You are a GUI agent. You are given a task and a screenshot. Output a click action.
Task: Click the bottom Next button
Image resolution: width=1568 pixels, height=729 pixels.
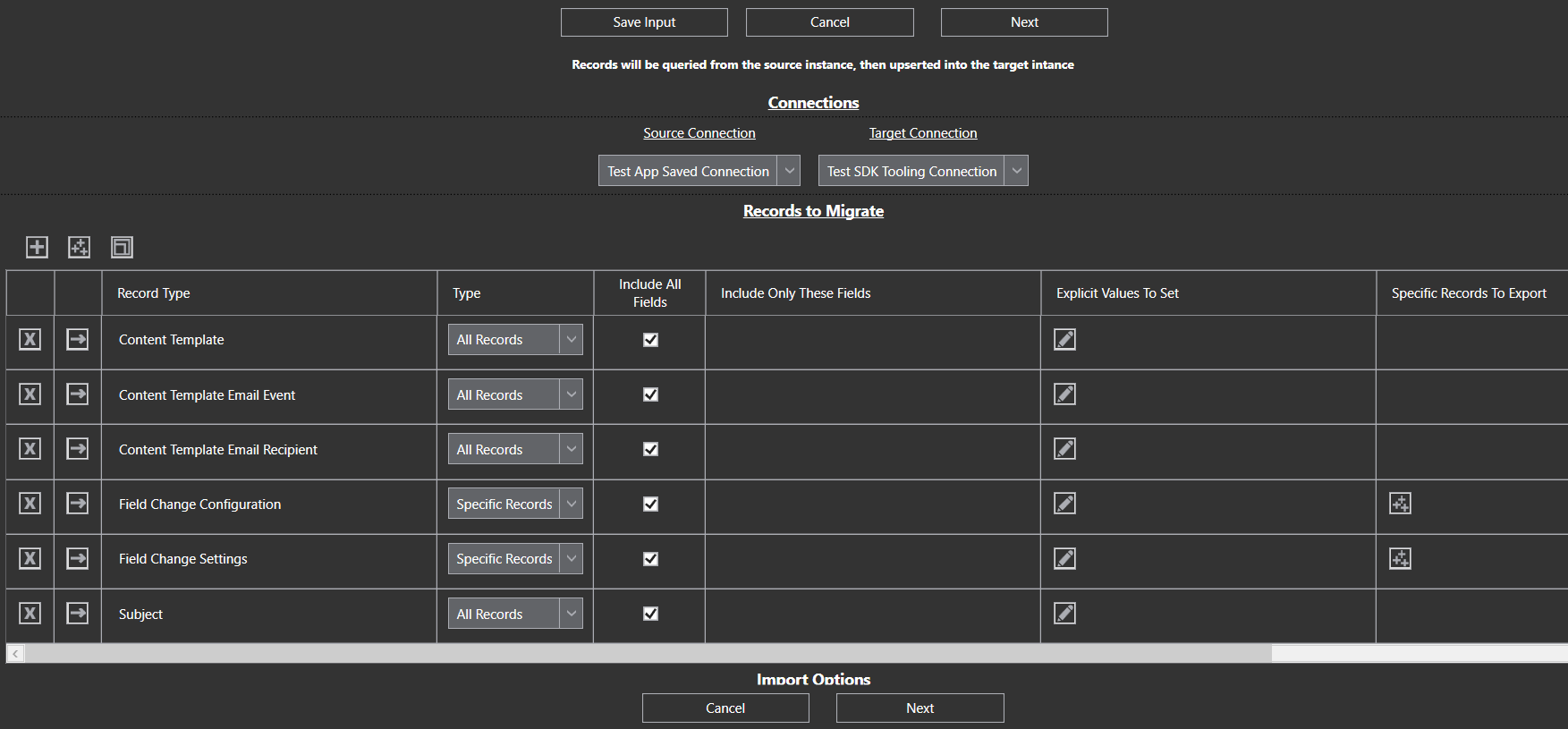tap(920, 708)
